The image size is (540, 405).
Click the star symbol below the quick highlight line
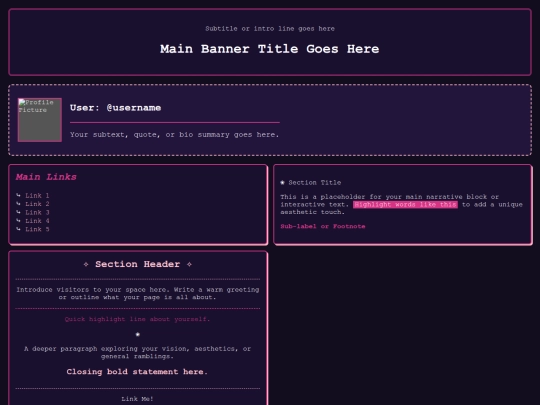coord(138,334)
